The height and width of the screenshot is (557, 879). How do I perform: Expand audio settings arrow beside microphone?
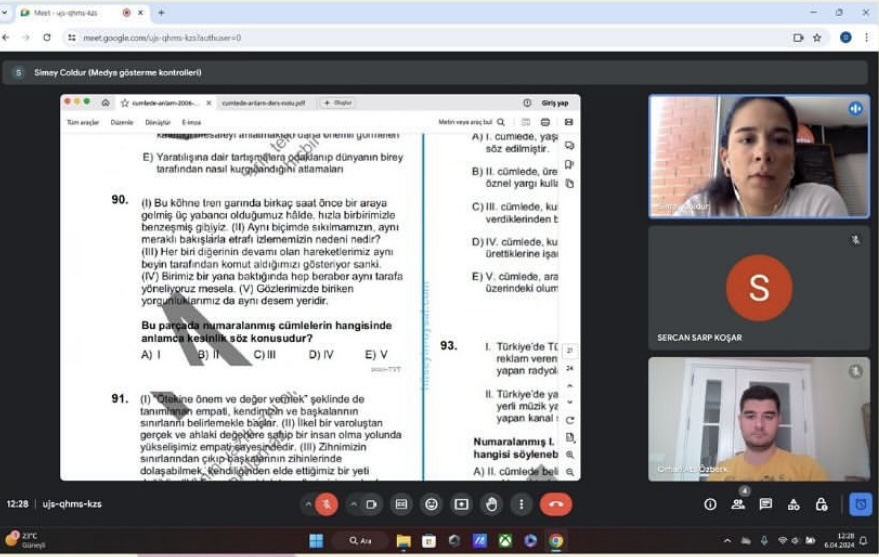coord(308,504)
